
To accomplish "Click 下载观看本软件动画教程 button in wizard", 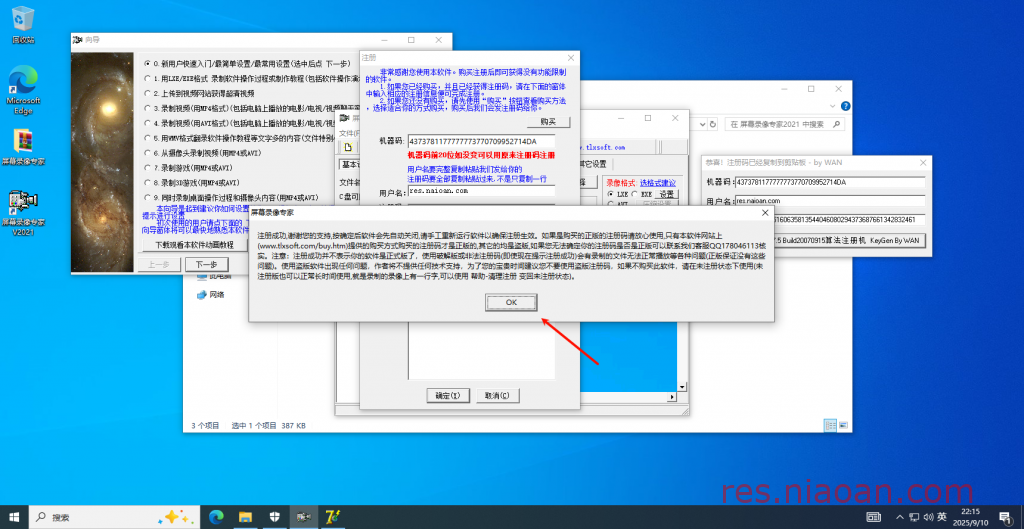I will [x=195, y=245].
